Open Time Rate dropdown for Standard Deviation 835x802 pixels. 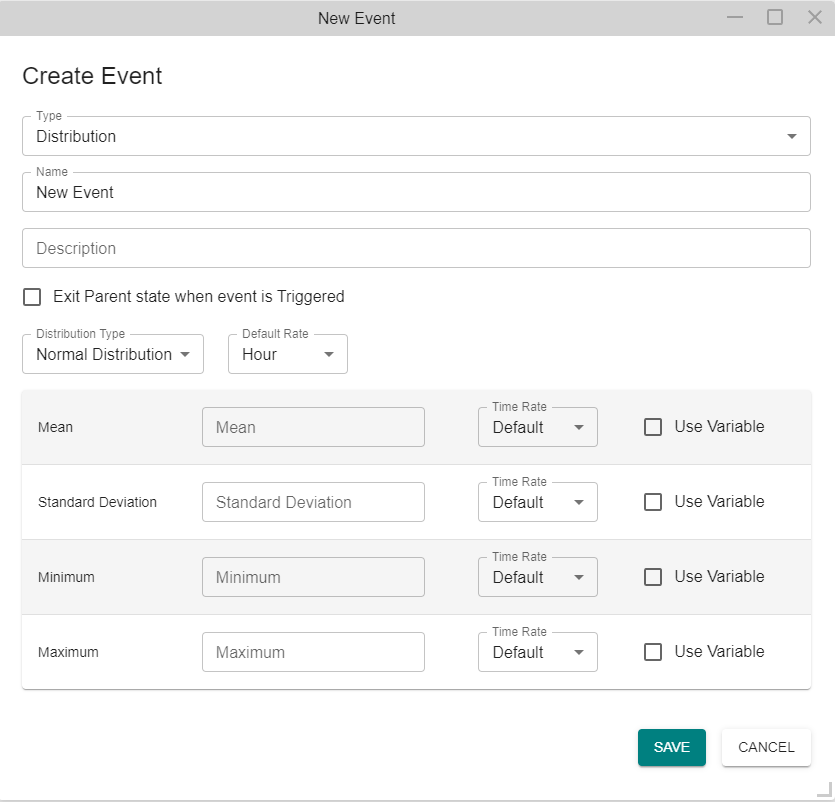tap(537, 502)
